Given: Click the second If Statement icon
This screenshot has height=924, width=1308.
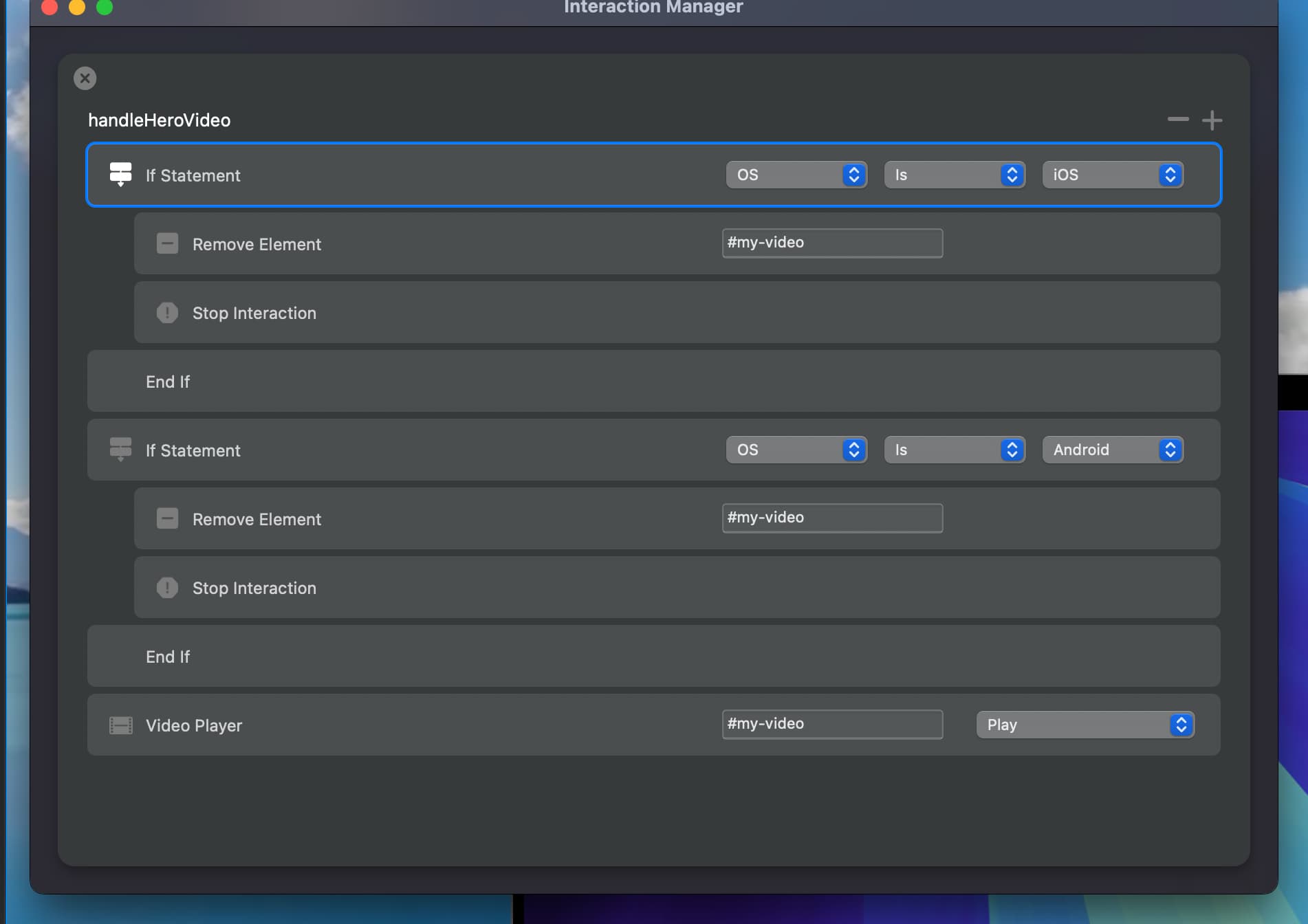Looking at the screenshot, I should (x=120, y=450).
